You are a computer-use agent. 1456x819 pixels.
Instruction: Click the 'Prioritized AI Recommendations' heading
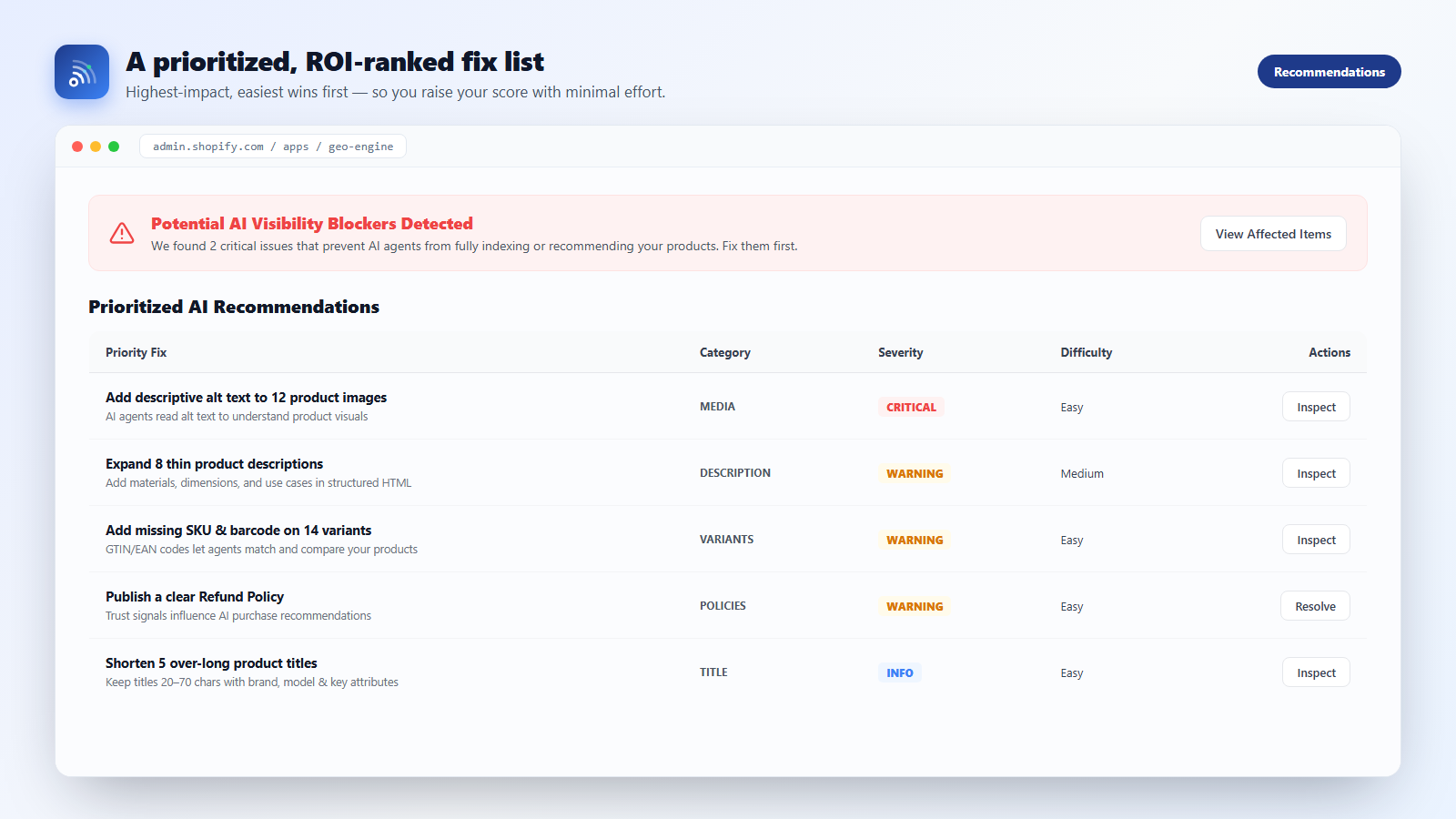click(x=234, y=307)
